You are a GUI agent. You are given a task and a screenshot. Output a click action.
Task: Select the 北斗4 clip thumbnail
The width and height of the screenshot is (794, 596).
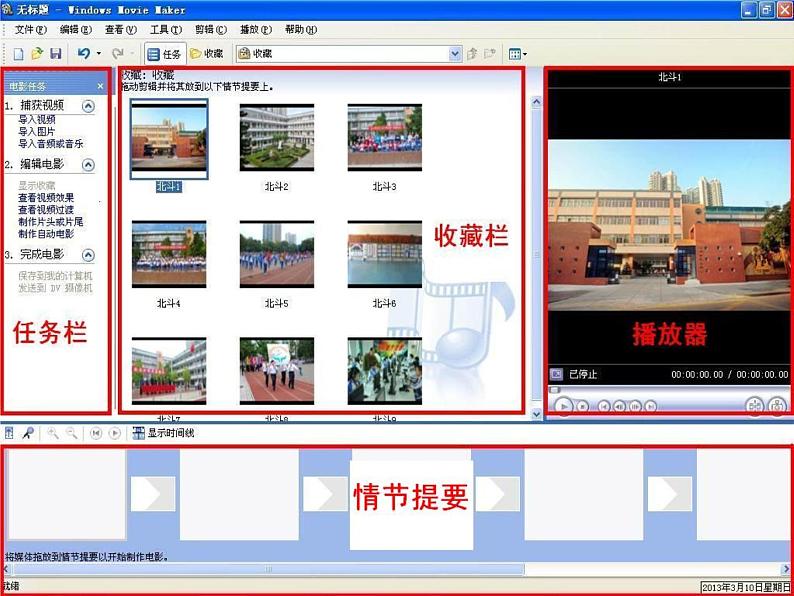(169, 254)
